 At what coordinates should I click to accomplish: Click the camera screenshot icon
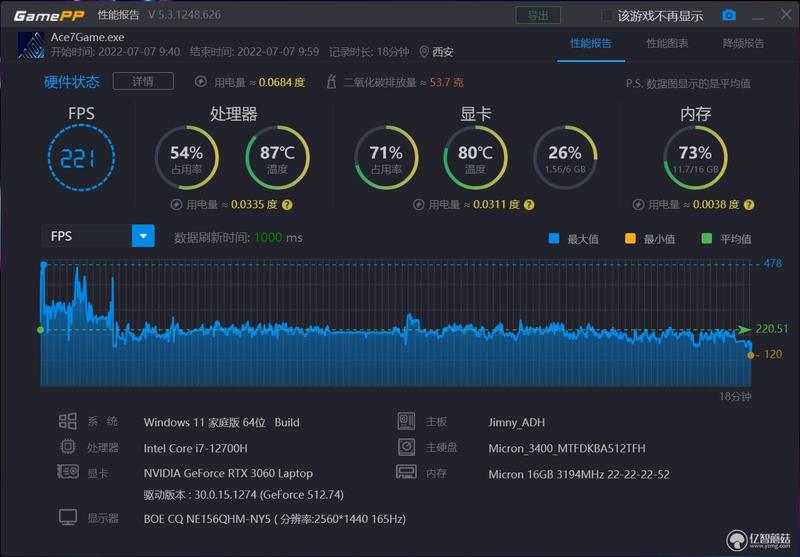click(x=729, y=15)
